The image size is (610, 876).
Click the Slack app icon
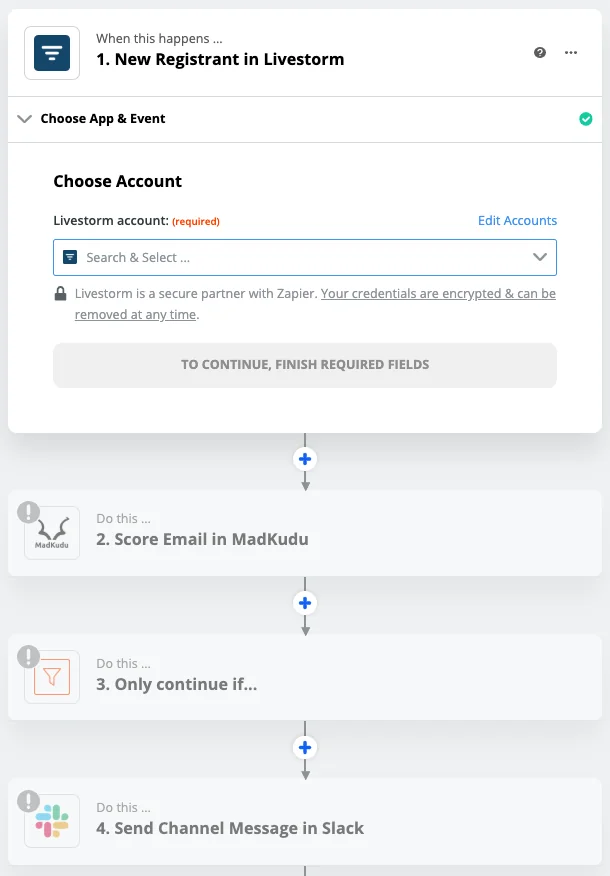click(52, 821)
